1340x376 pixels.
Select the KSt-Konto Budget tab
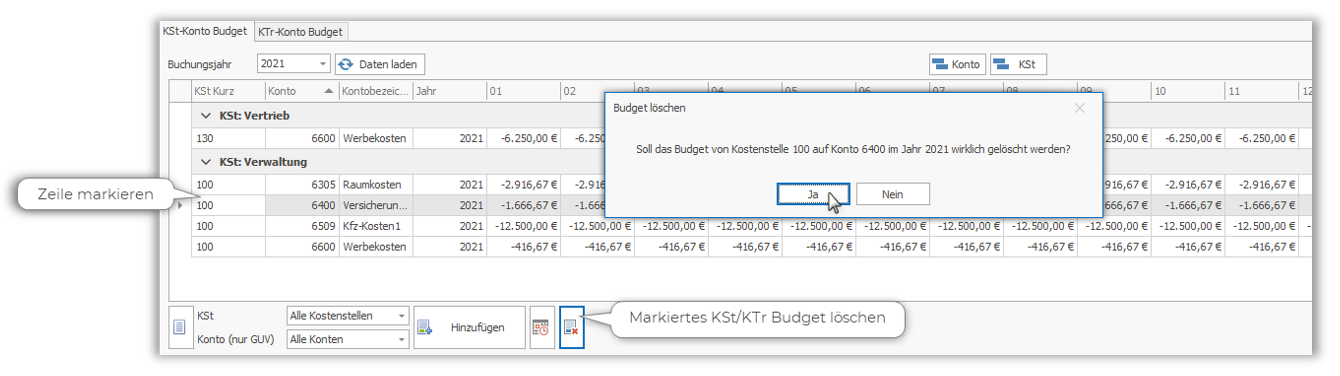point(205,31)
